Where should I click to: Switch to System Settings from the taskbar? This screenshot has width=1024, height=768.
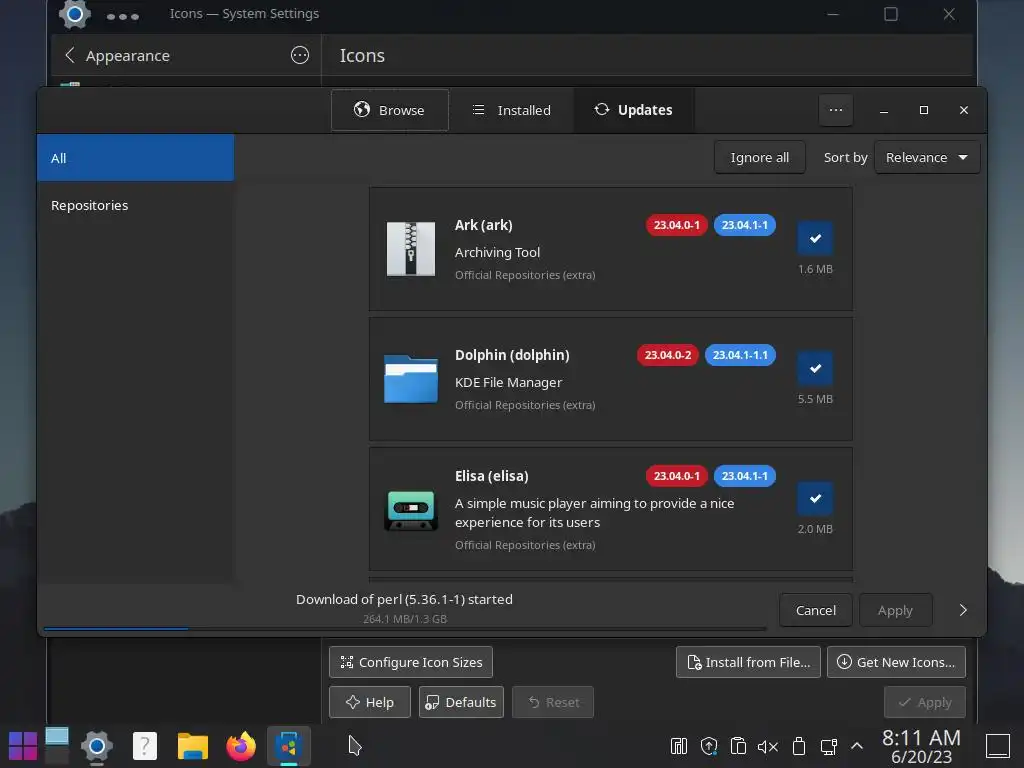97,746
